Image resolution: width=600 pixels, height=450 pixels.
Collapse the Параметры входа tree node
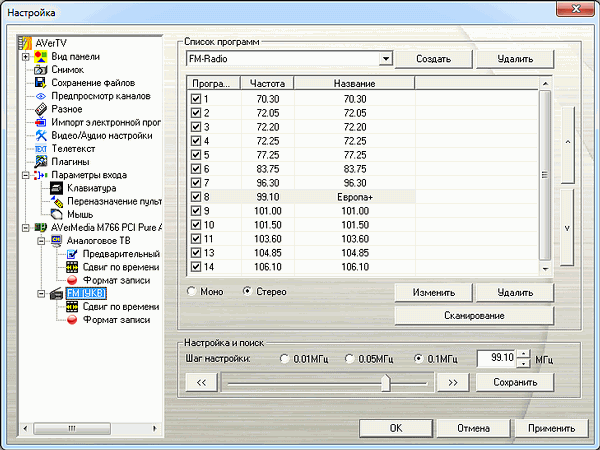[x=25, y=175]
